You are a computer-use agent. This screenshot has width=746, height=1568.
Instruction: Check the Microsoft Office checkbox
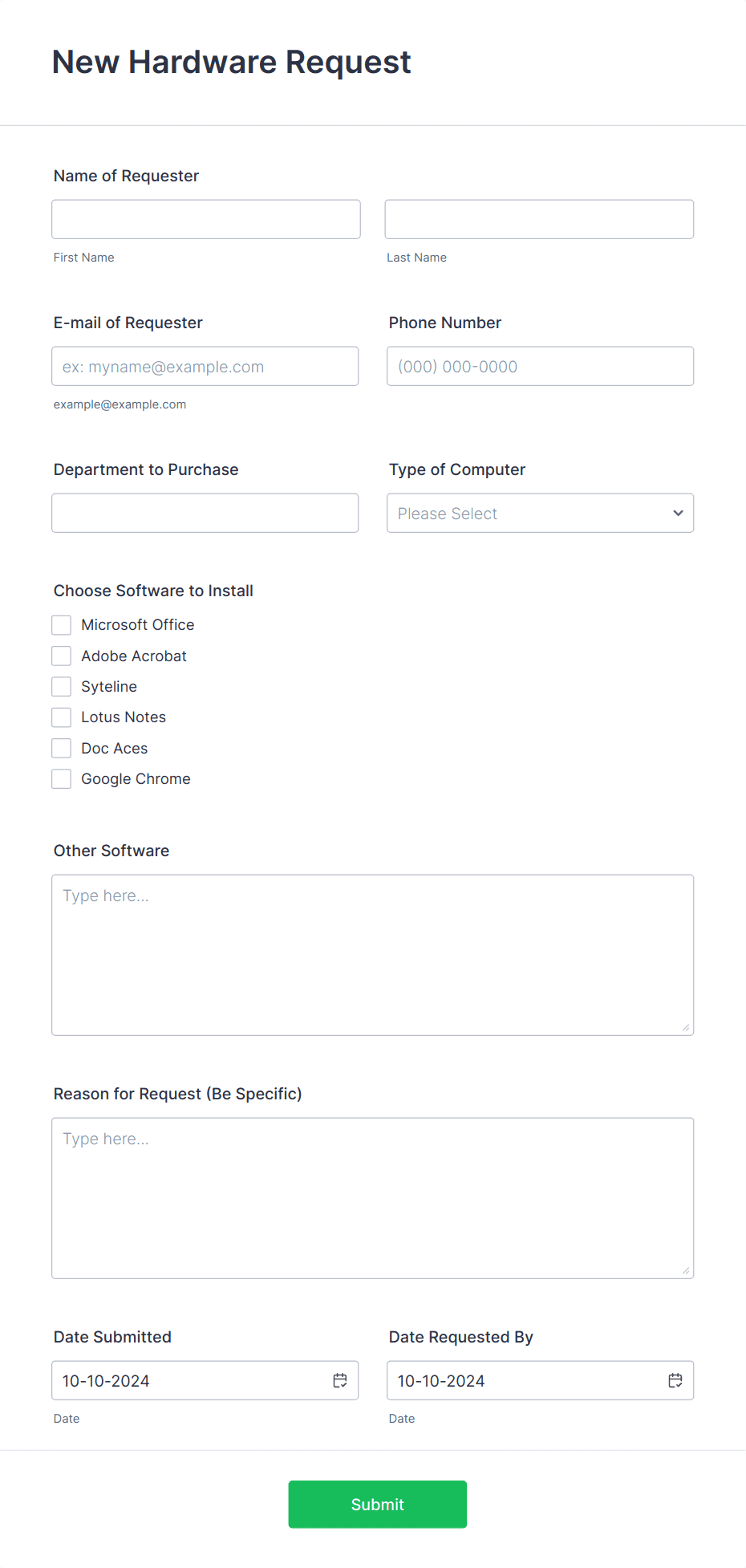tap(62, 625)
